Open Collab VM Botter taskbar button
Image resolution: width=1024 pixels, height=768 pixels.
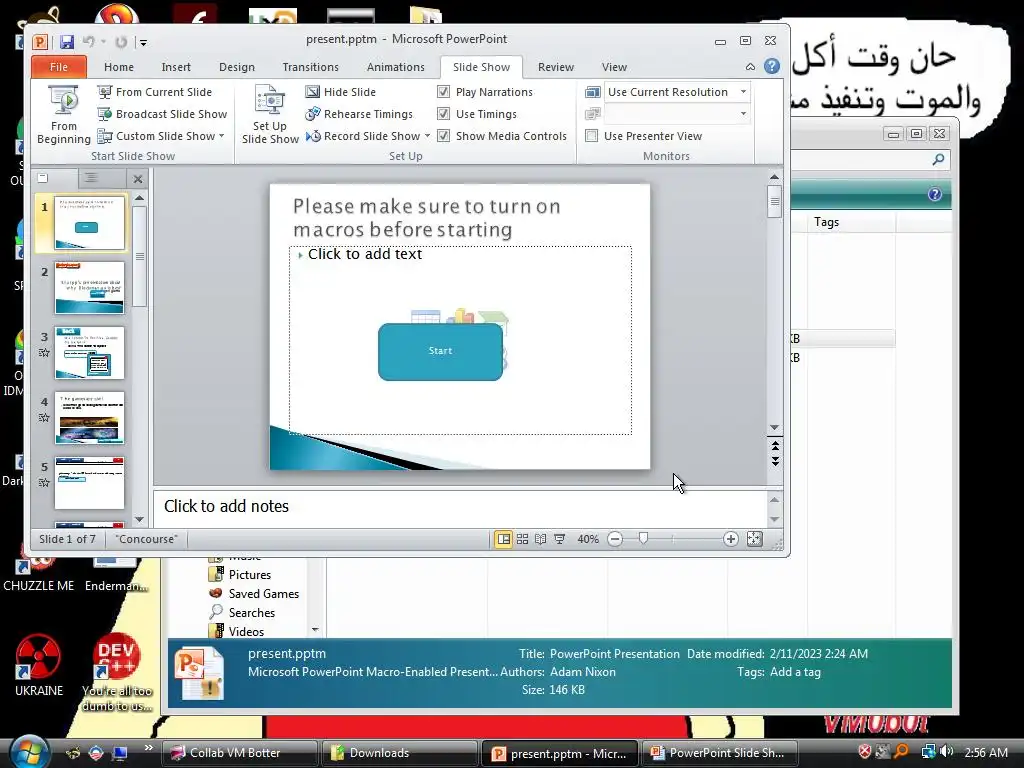239,752
